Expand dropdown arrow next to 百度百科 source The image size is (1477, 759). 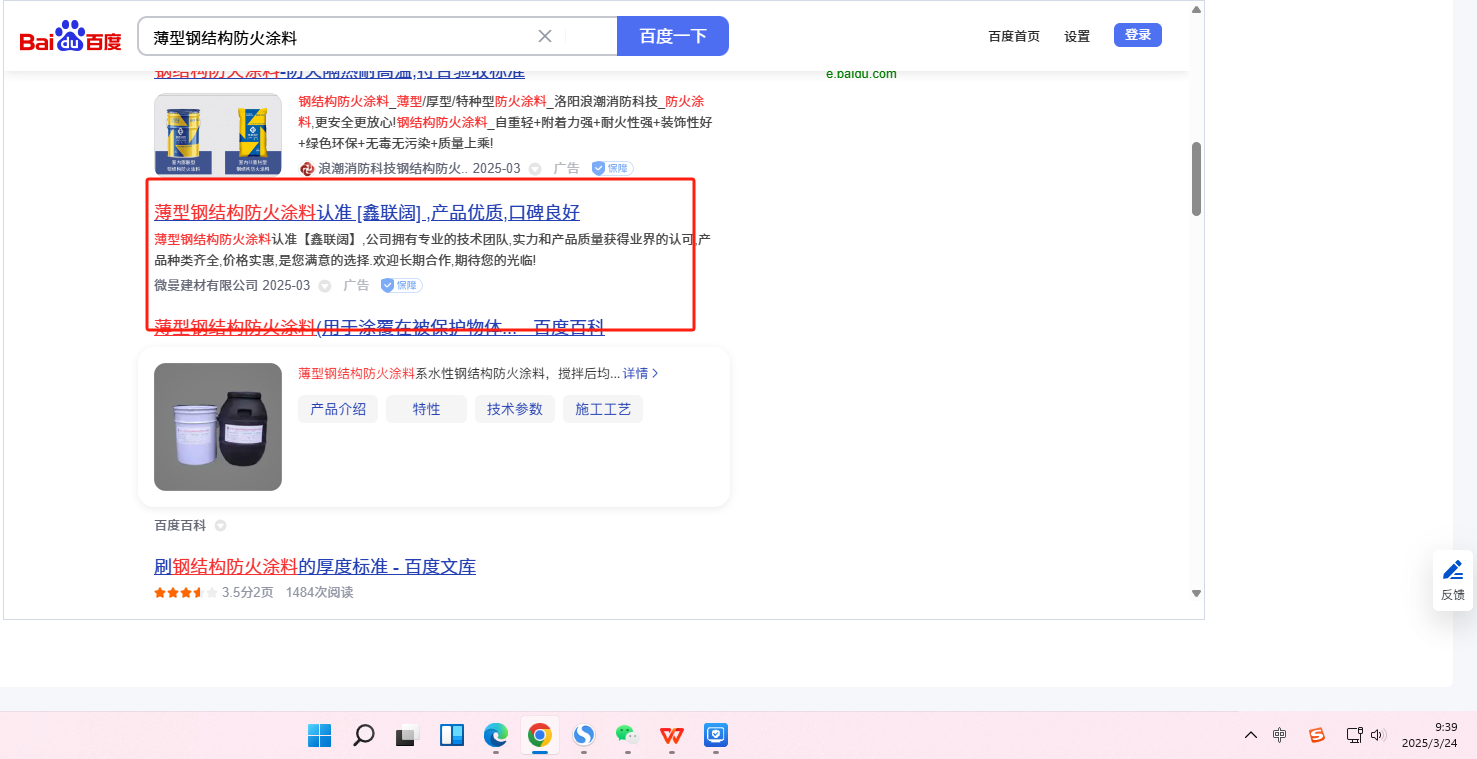click(x=220, y=525)
